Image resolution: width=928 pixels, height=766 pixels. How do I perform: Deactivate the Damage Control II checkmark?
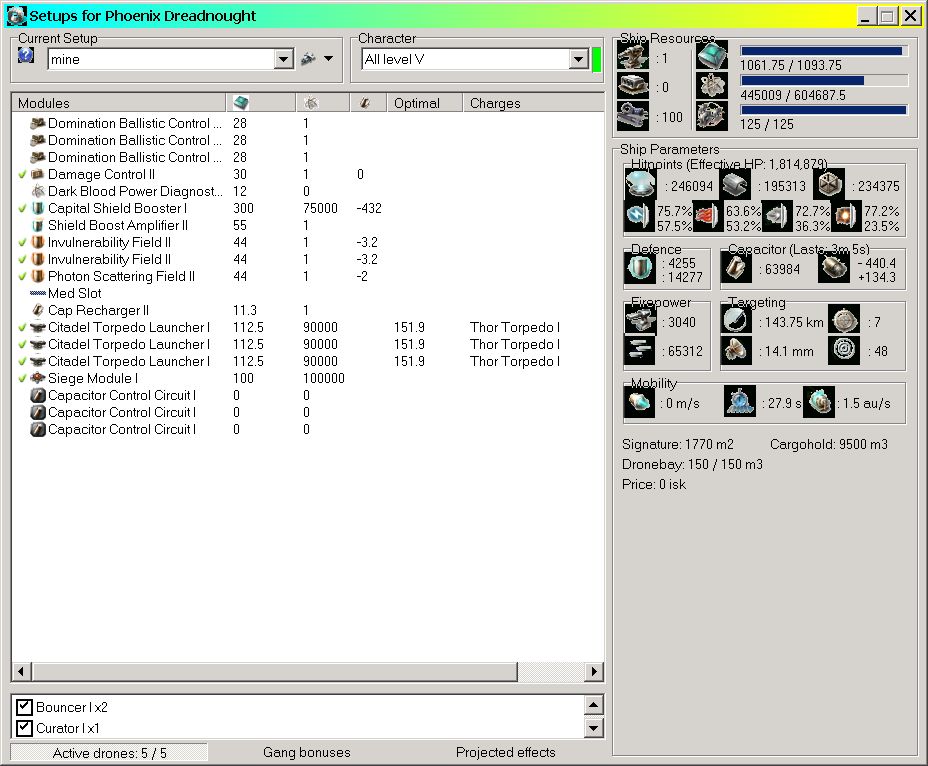(22, 175)
